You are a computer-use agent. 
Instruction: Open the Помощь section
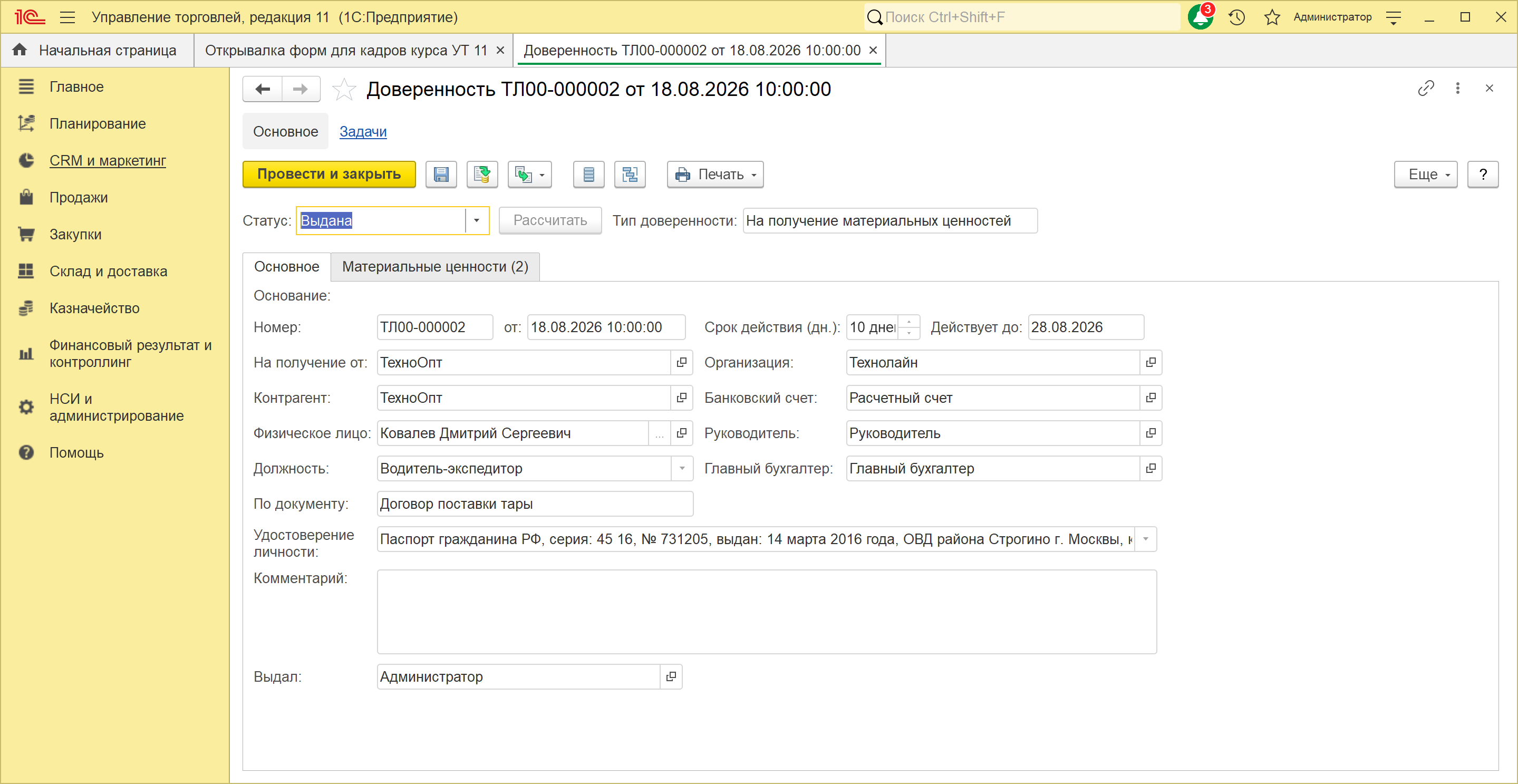pos(76,452)
